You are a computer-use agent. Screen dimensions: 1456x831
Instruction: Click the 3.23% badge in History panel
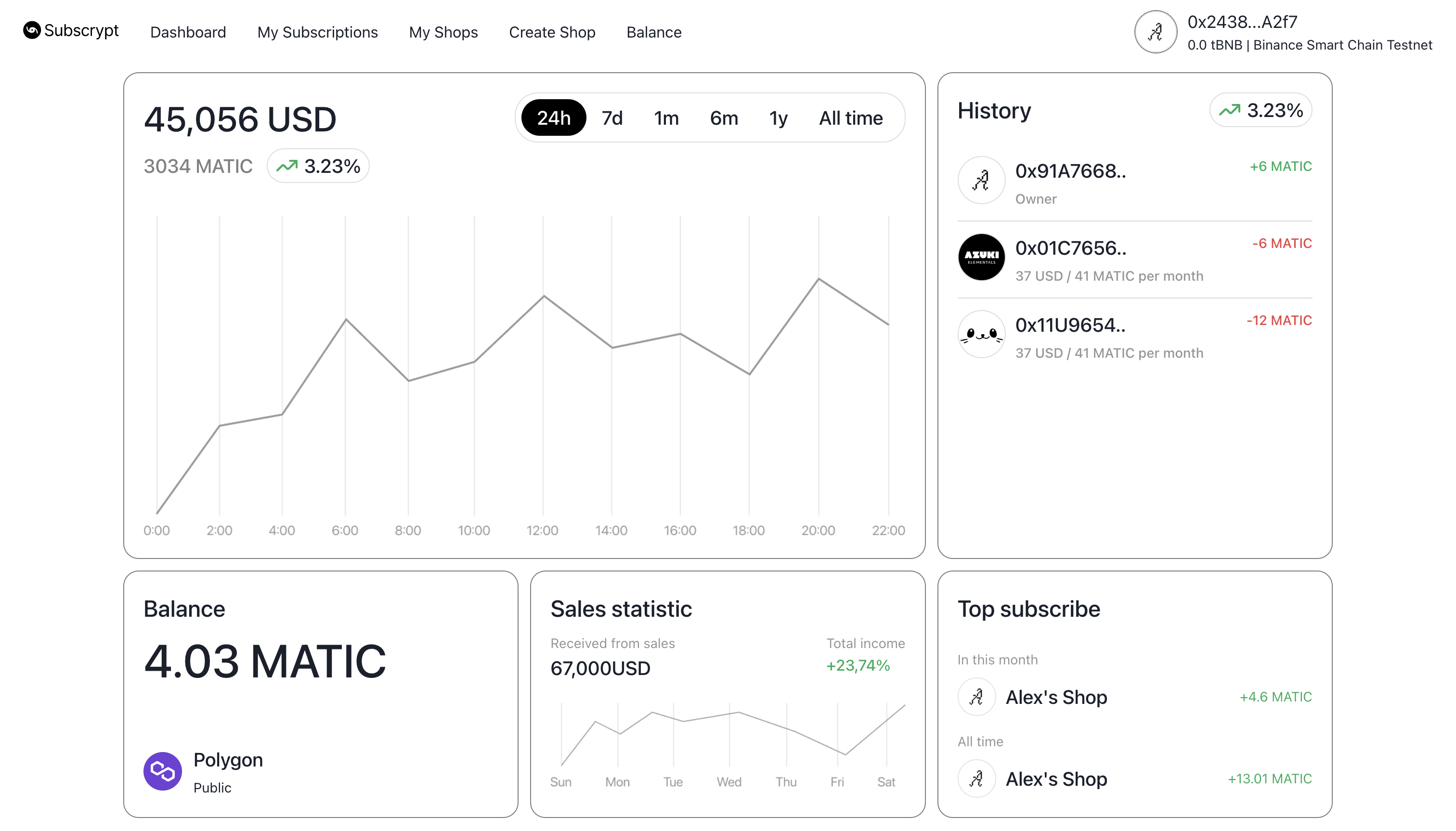click(x=1260, y=110)
